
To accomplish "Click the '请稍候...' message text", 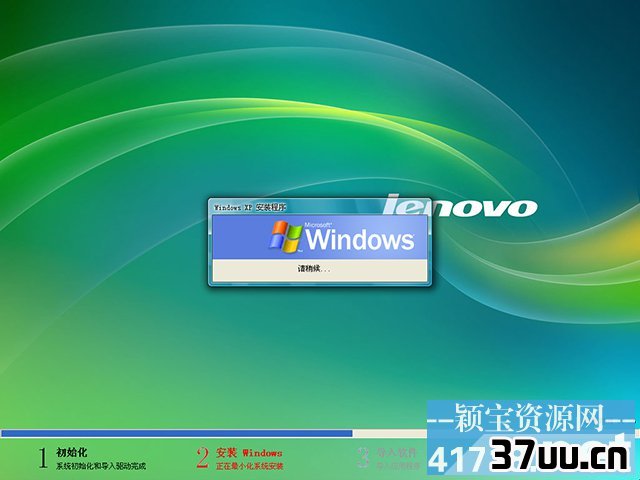I will 313,269.
